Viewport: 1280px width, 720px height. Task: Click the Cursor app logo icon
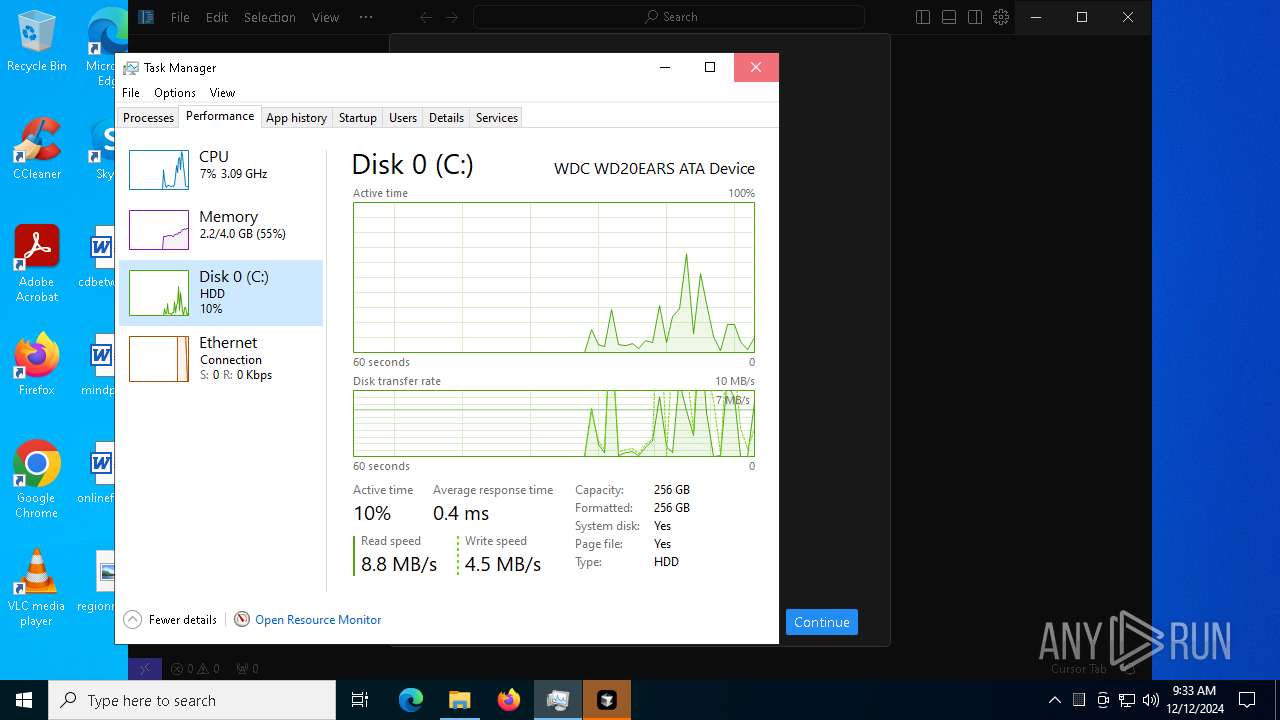146,17
